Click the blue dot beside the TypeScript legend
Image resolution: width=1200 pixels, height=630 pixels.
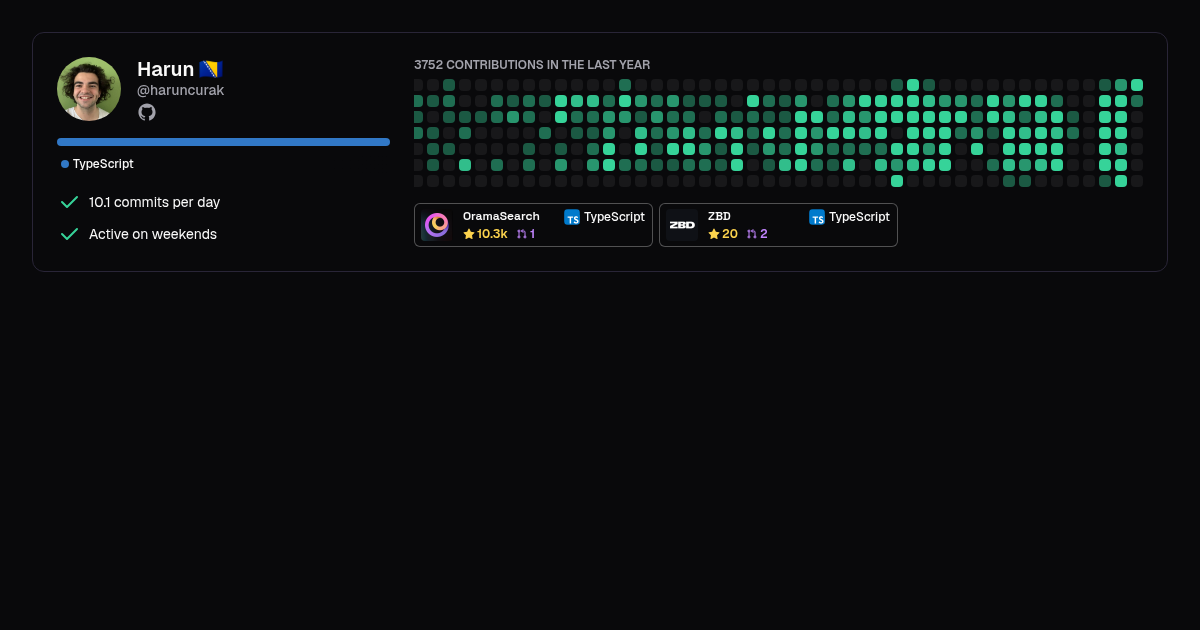(x=65, y=164)
